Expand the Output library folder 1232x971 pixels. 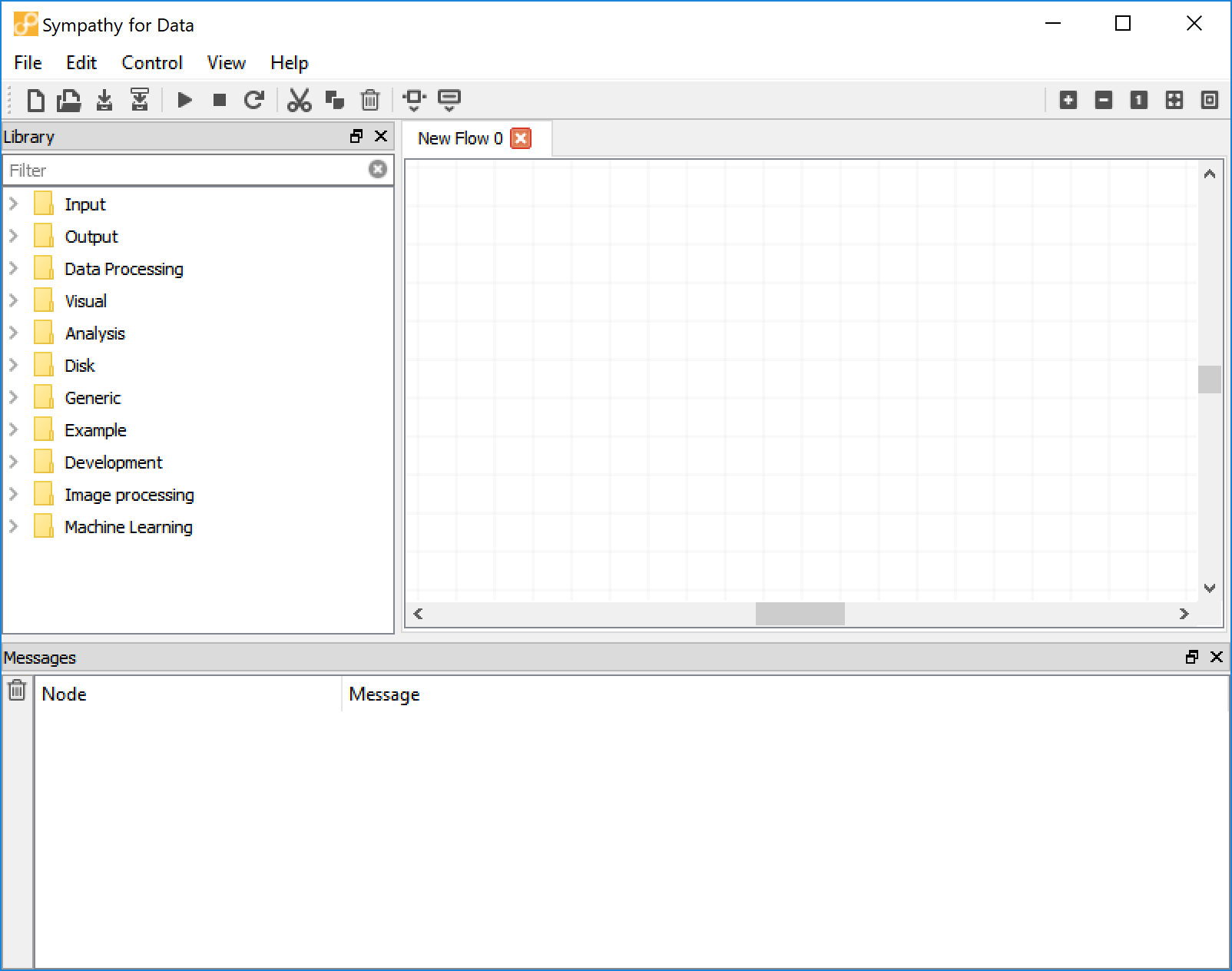pyautogui.click(x=13, y=236)
